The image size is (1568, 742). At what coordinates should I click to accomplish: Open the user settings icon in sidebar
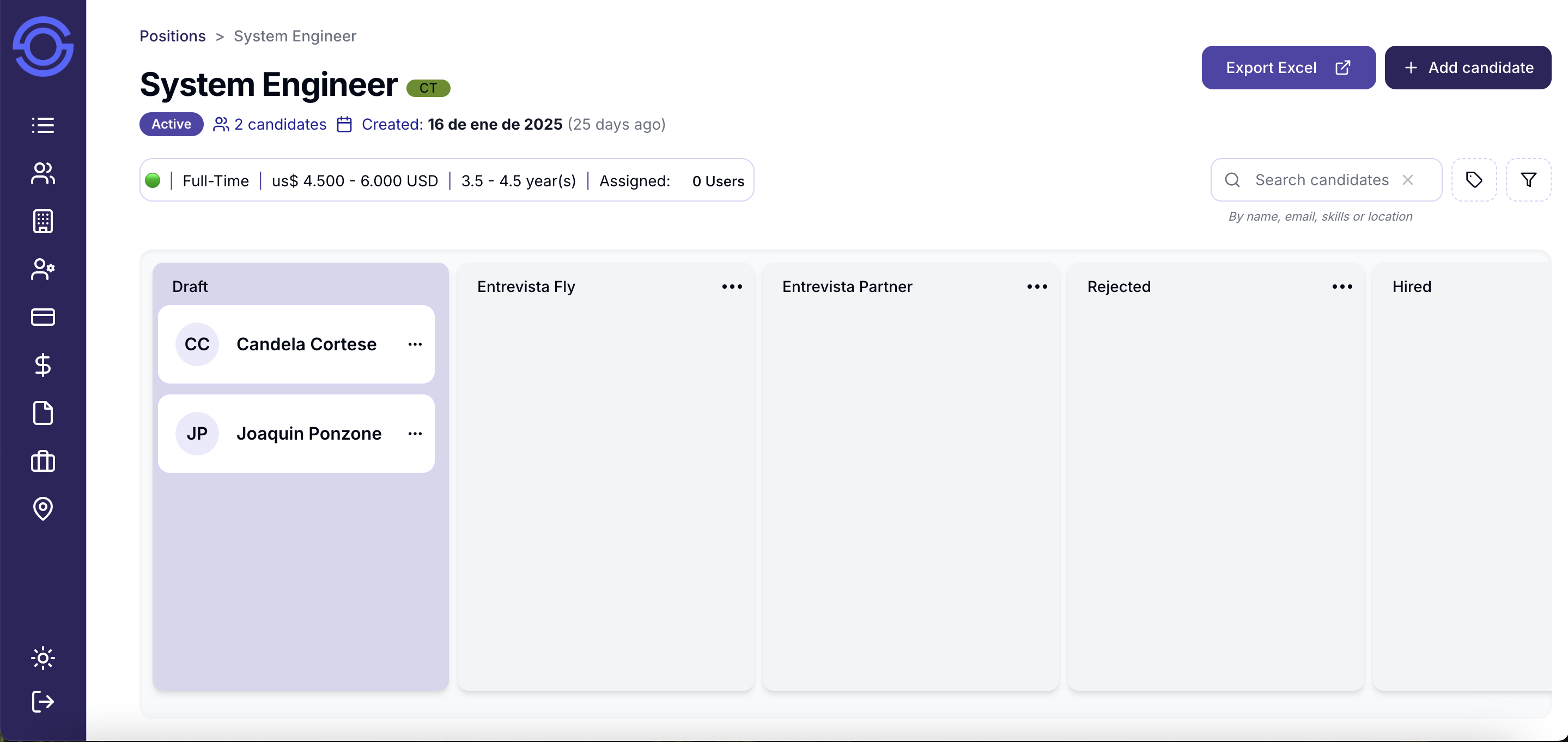pos(42,269)
